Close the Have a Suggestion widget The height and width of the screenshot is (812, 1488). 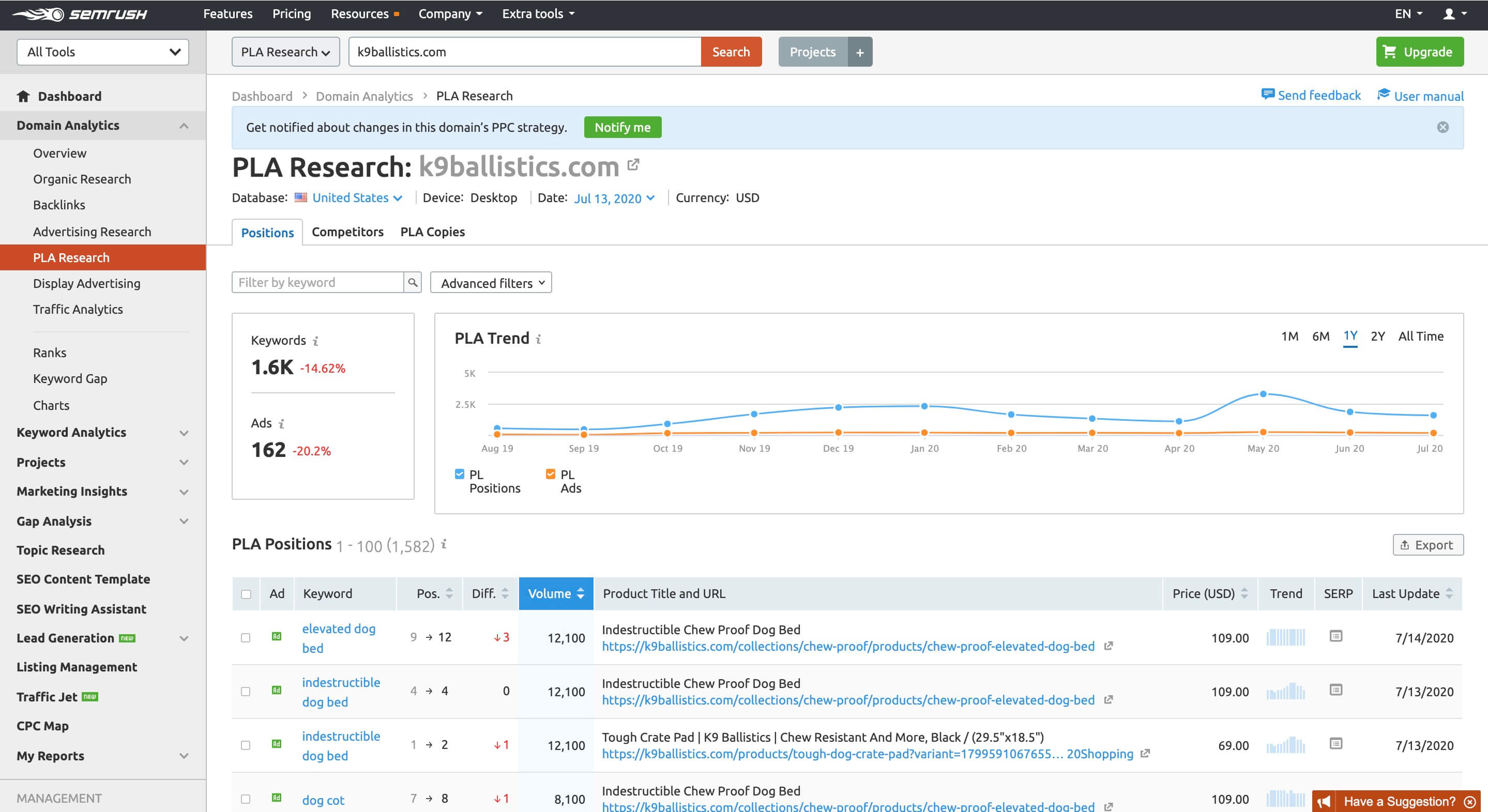[1470, 802]
